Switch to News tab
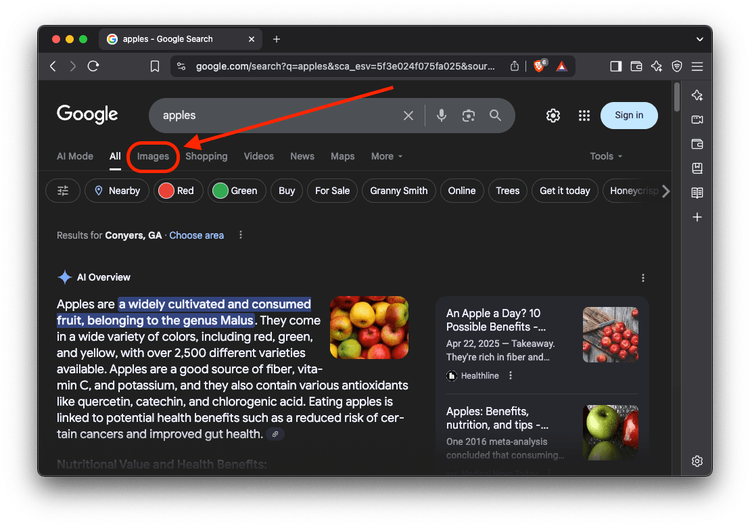750x526 pixels. [x=302, y=156]
